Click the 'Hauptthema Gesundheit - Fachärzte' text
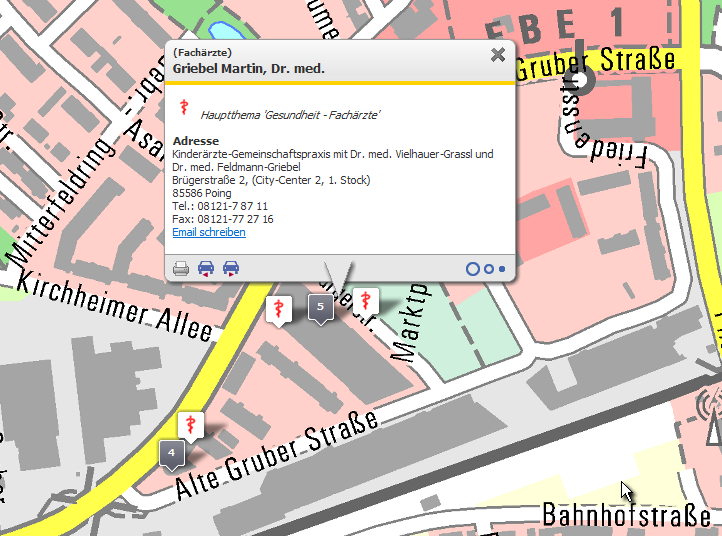Viewport: 722px width, 536px height. 290,115
